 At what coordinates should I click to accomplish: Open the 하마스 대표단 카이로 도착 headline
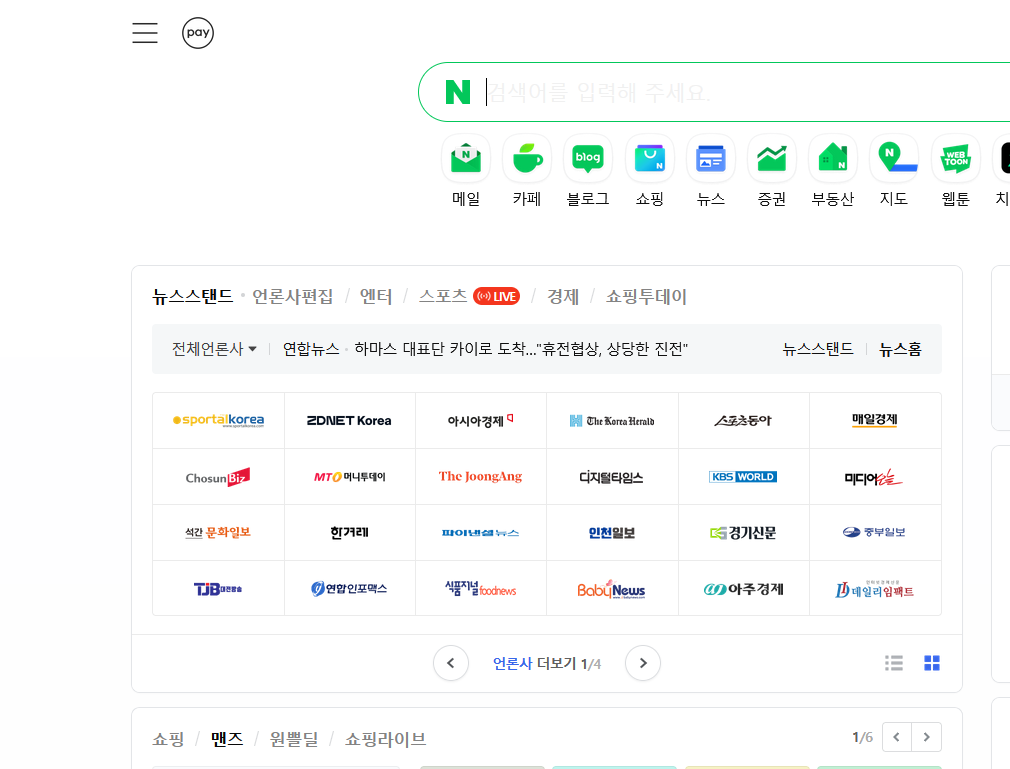(x=521, y=349)
